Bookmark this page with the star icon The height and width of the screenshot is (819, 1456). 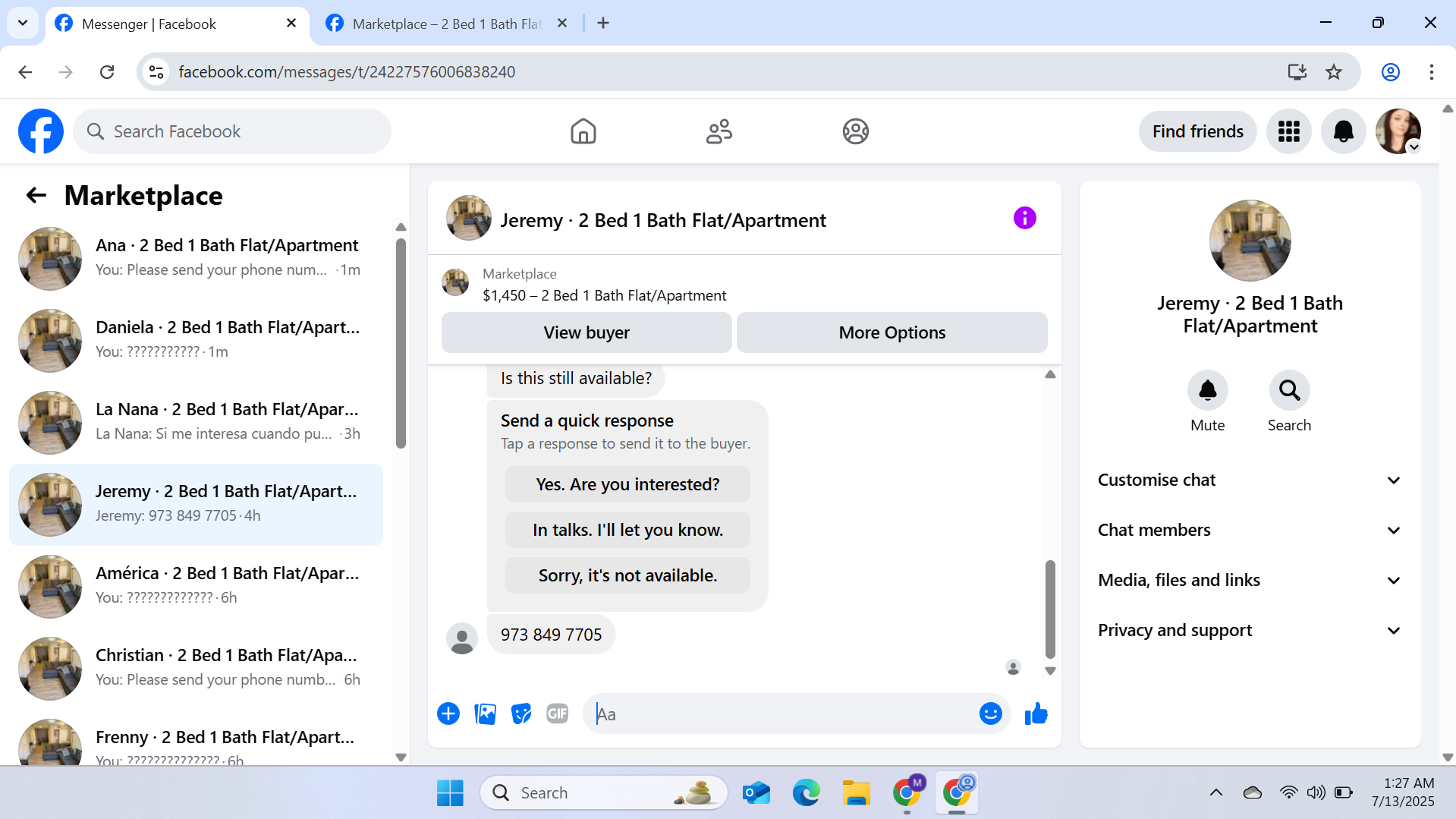[1333, 72]
